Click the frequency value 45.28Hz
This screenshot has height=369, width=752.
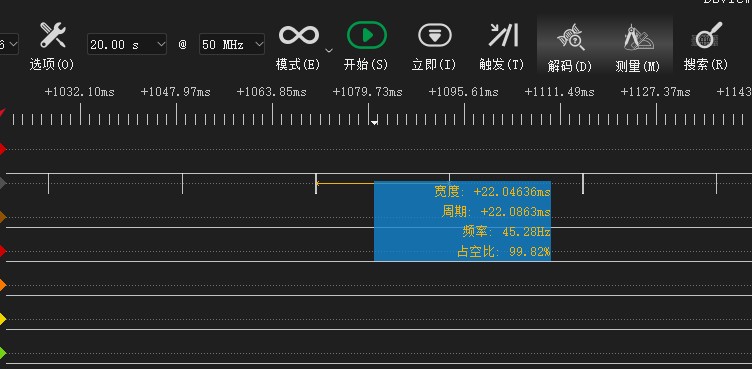526,232
